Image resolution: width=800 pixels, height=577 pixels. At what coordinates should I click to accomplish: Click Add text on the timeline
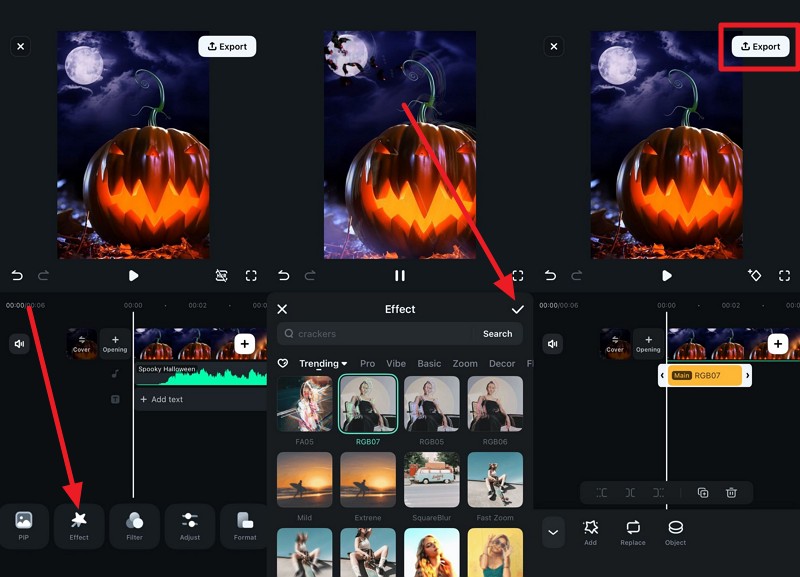point(166,399)
